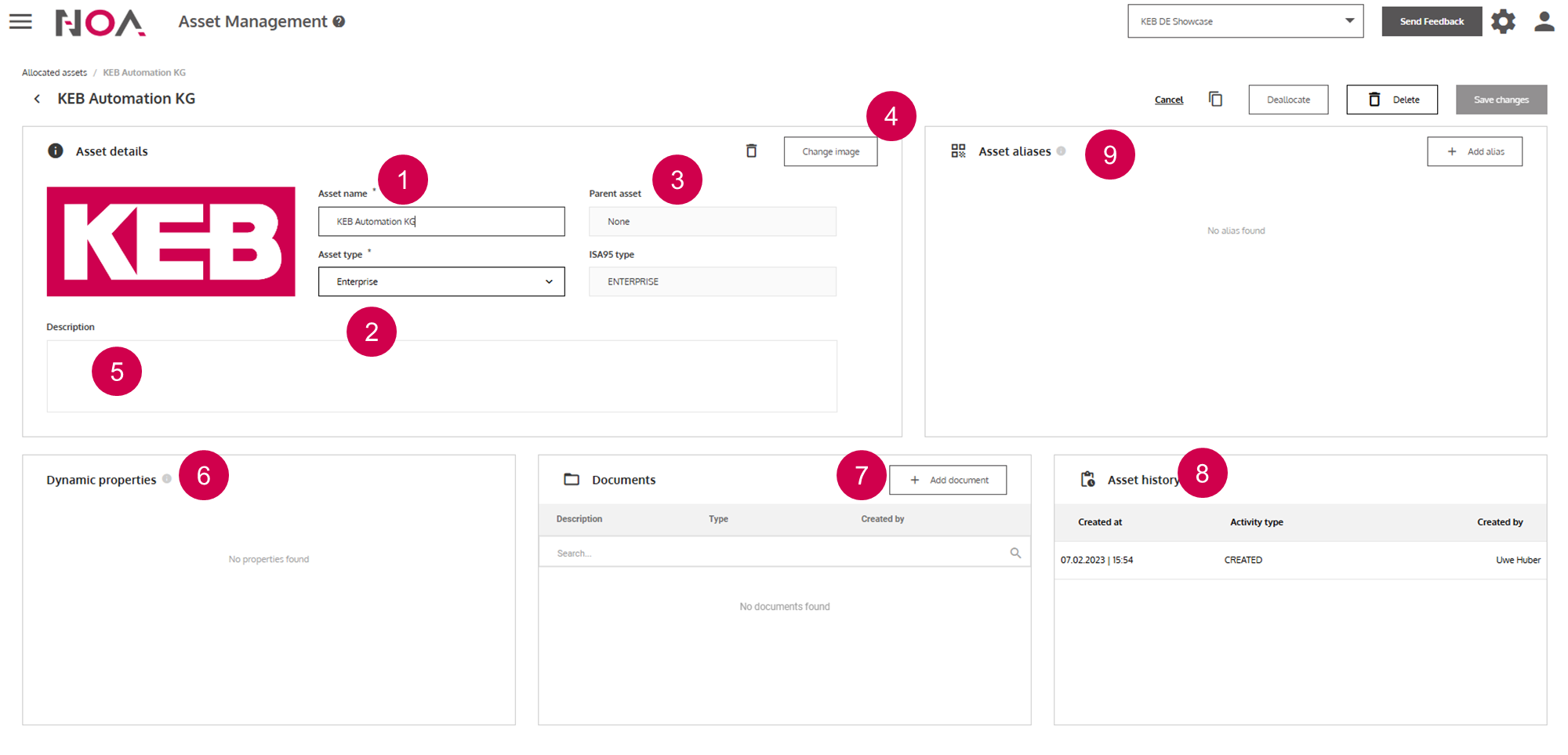The image size is (1568, 755).
Task: Click the Cancel link
Action: [1168, 100]
